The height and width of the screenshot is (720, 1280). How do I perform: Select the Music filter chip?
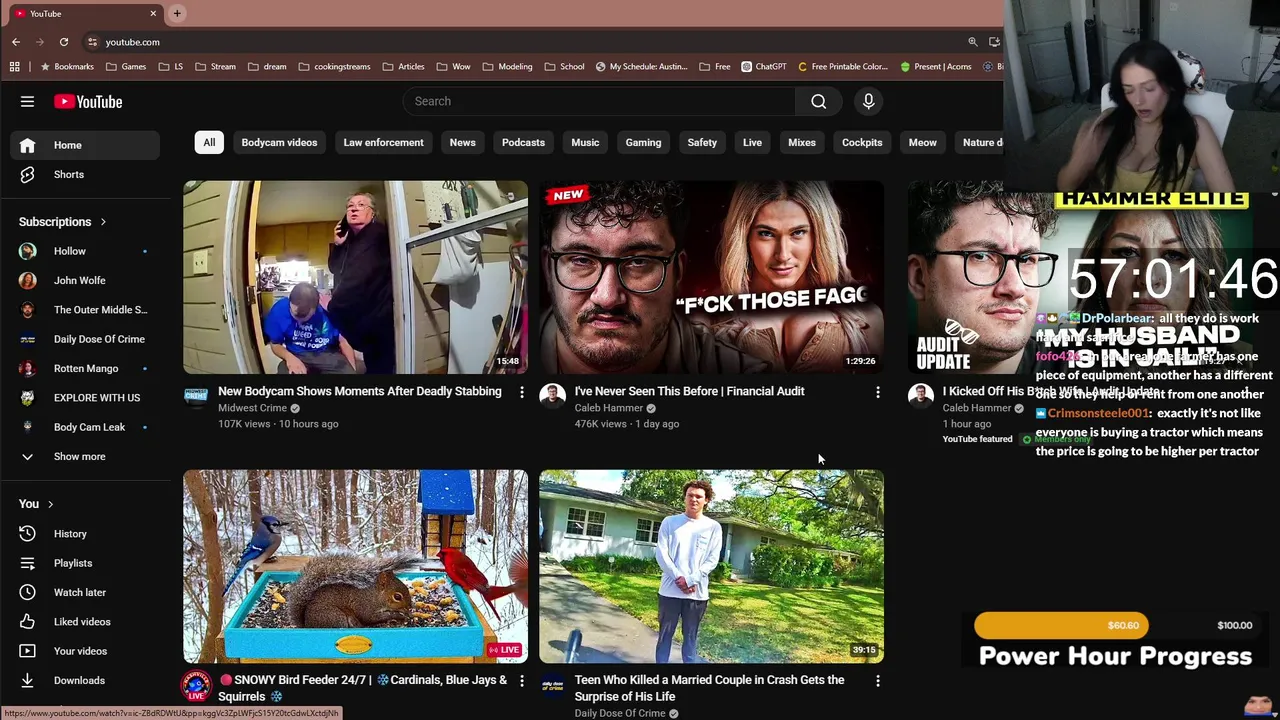[585, 142]
